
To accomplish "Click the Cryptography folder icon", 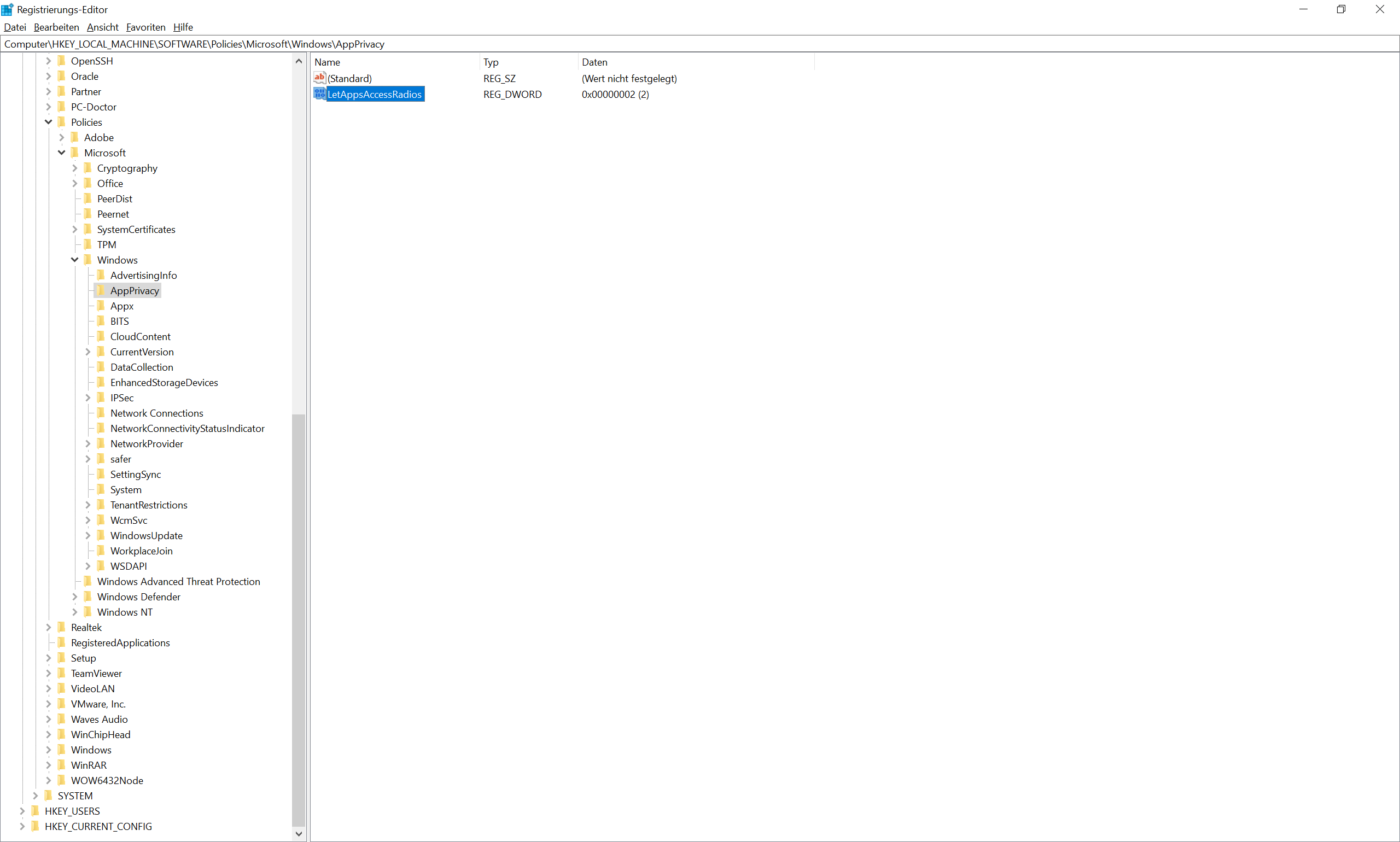I will coord(88,168).
